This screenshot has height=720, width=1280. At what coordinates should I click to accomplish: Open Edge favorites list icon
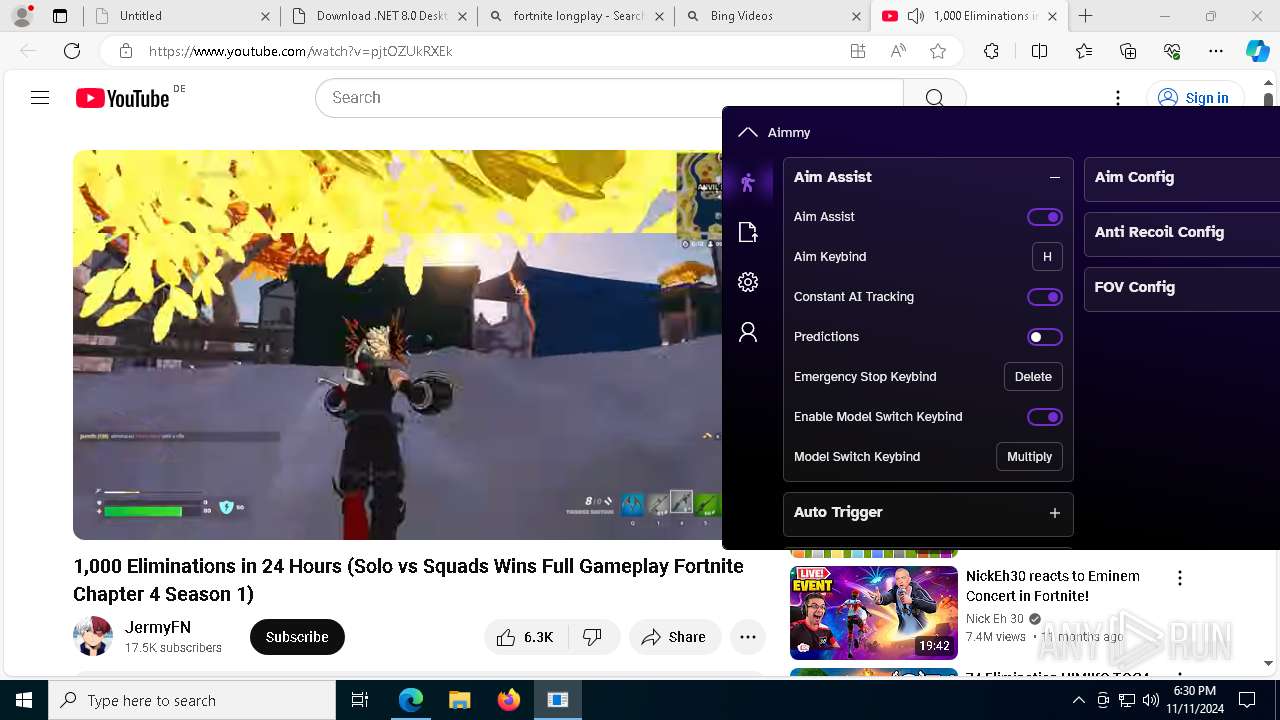coord(1084,51)
